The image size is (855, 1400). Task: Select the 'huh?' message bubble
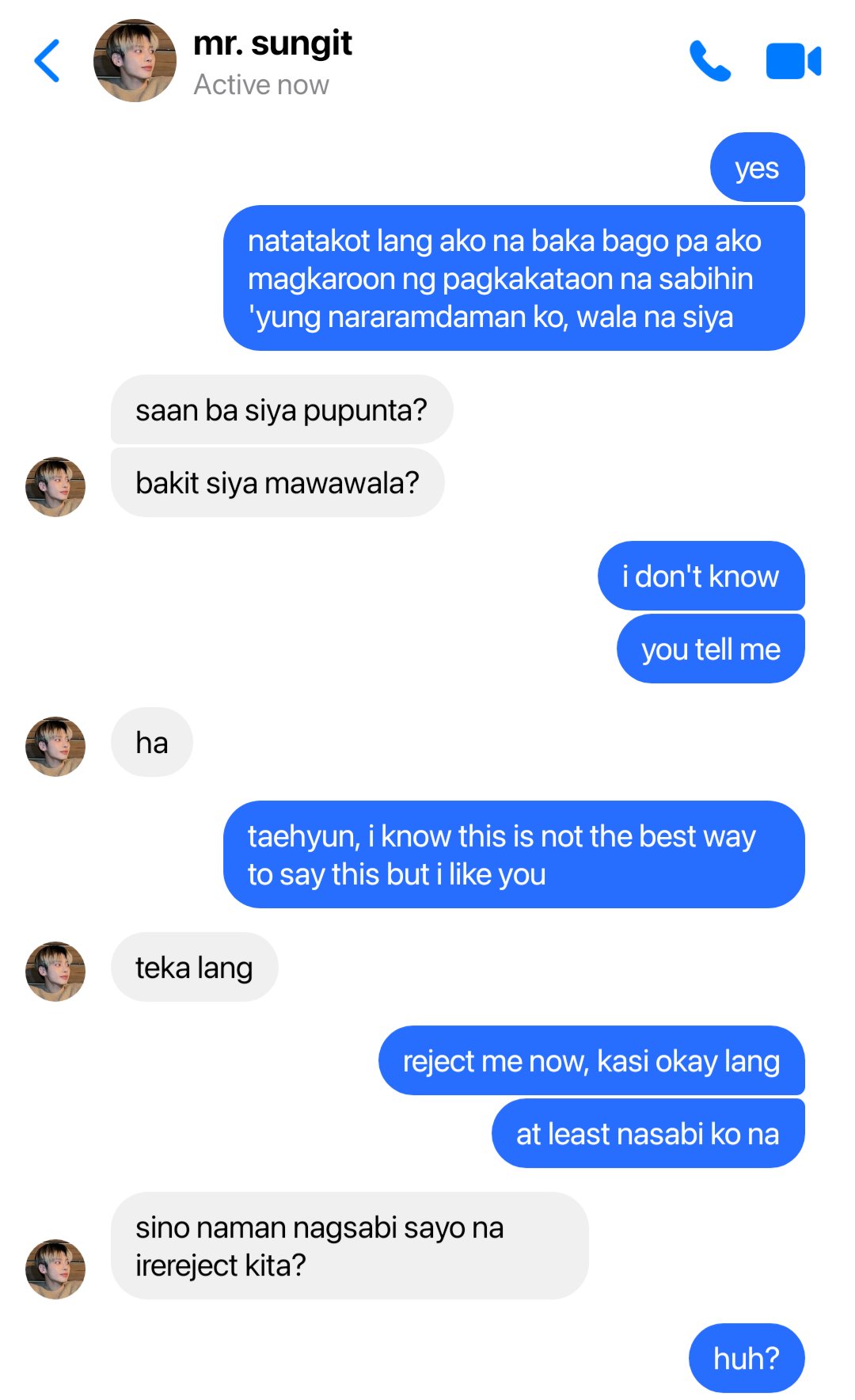pyautogui.click(x=747, y=1358)
